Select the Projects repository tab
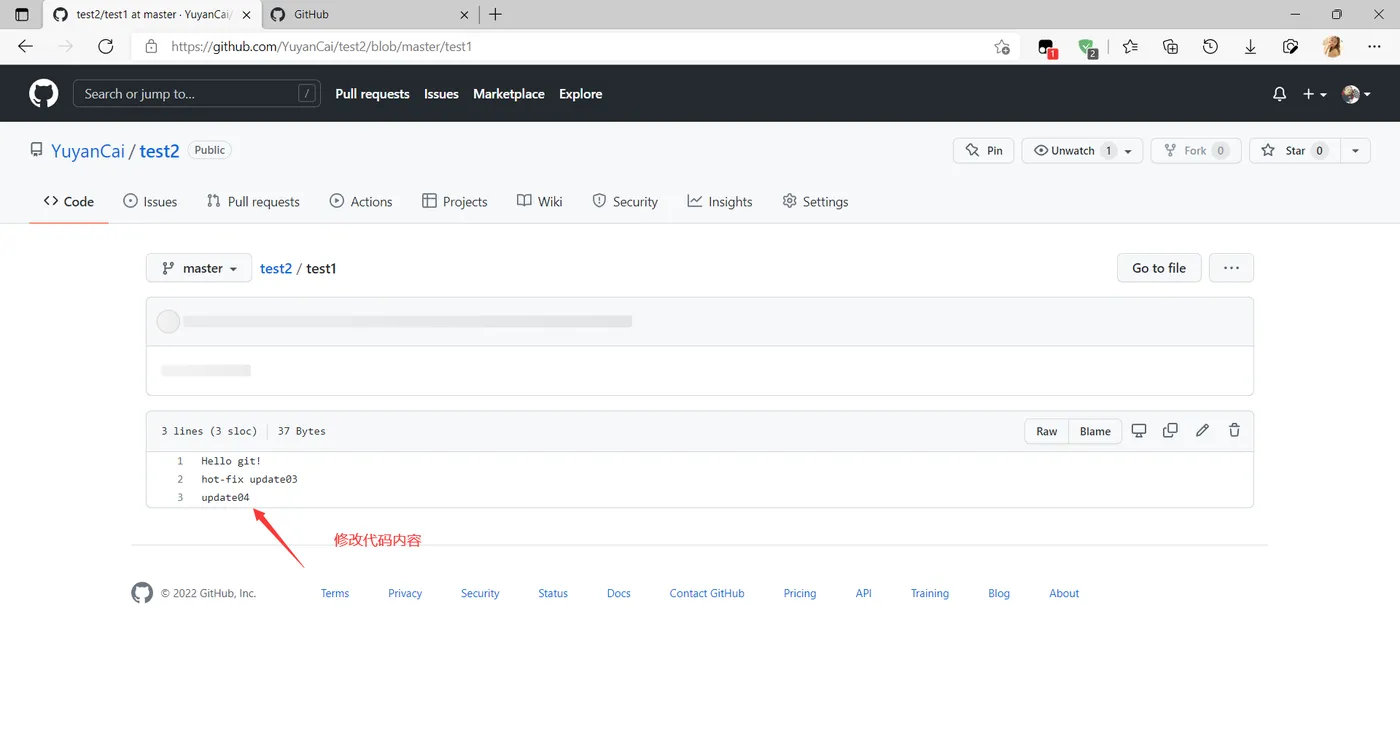Image resolution: width=1400 pixels, height=751 pixels. 455,201
